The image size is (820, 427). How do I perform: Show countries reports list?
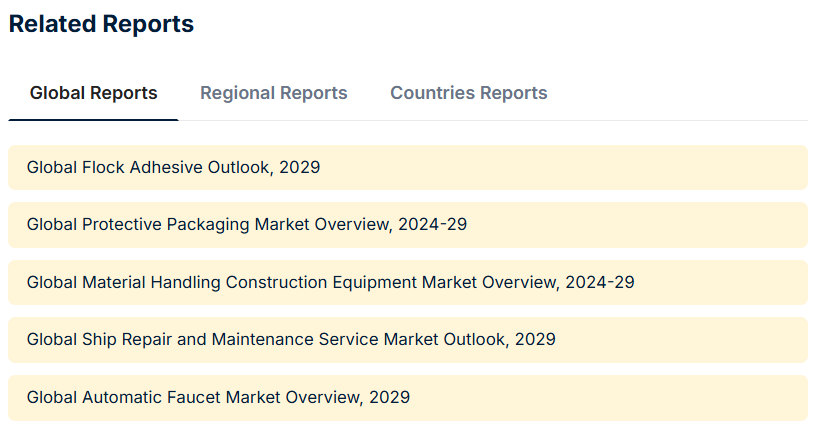coord(468,93)
